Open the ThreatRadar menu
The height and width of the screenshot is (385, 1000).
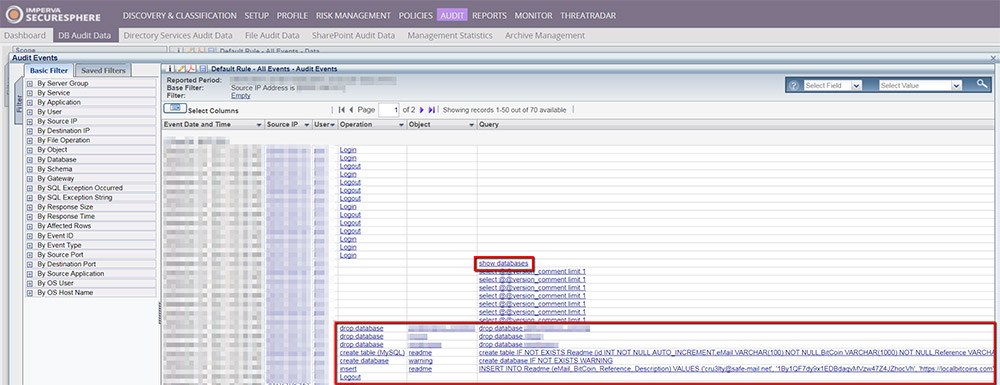click(588, 15)
